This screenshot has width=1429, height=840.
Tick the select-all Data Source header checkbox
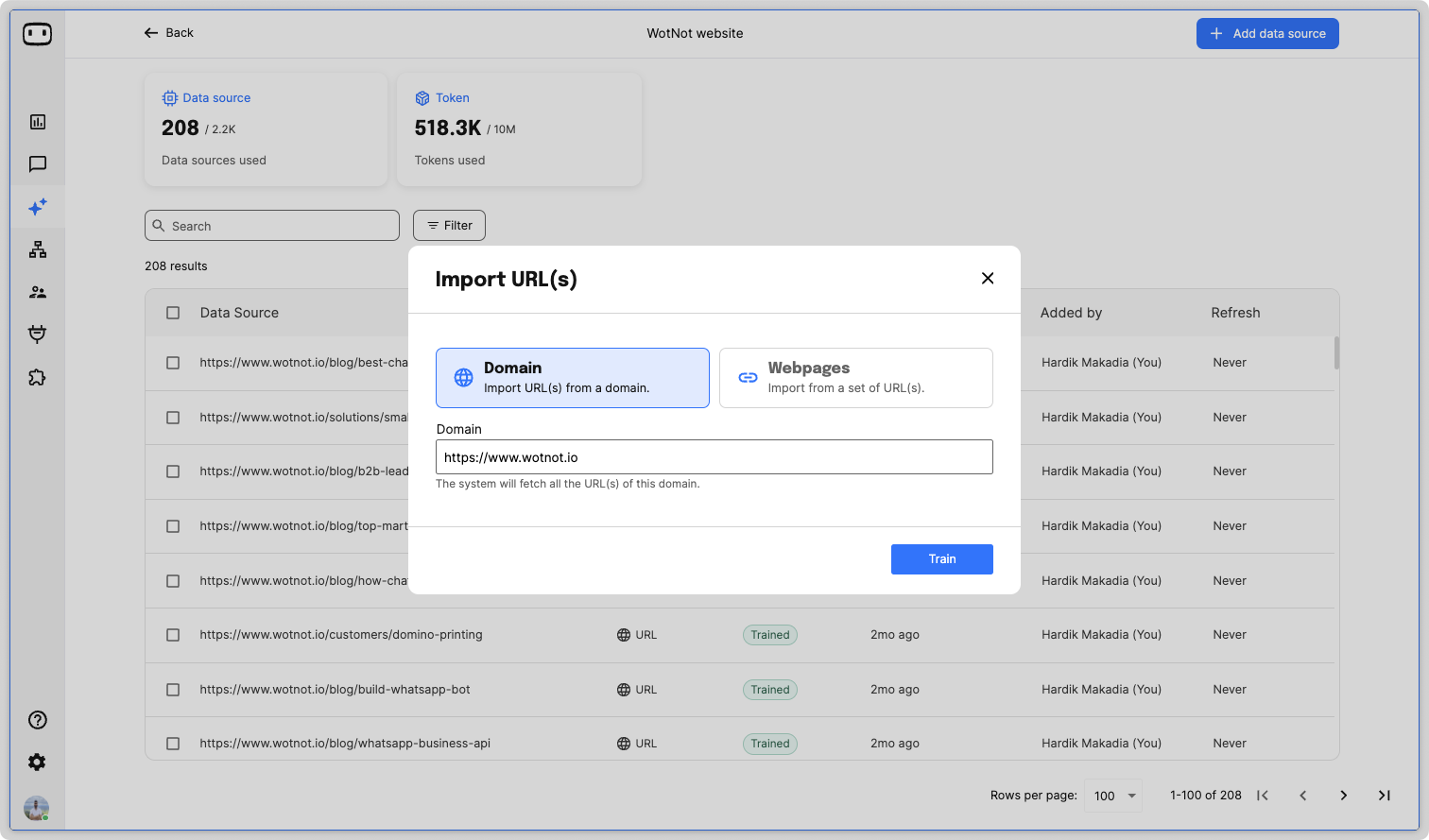click(173, 313)
